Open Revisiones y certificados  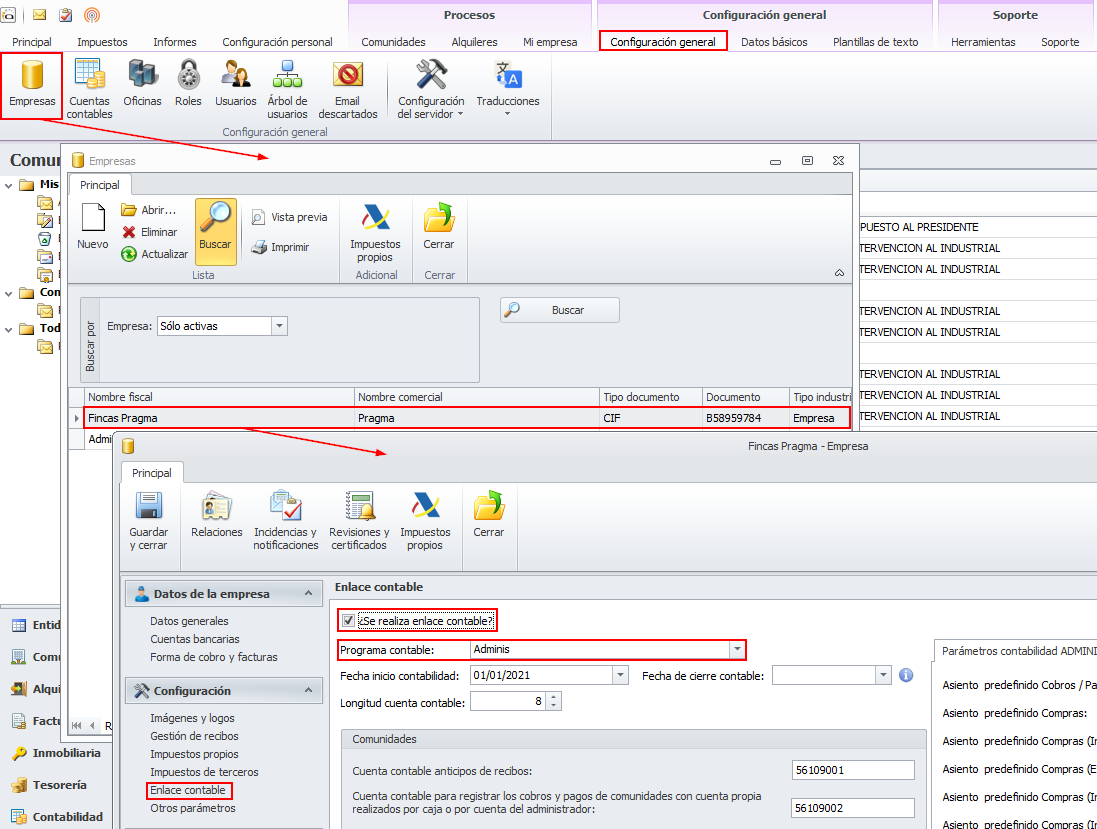tap(359, 520)
